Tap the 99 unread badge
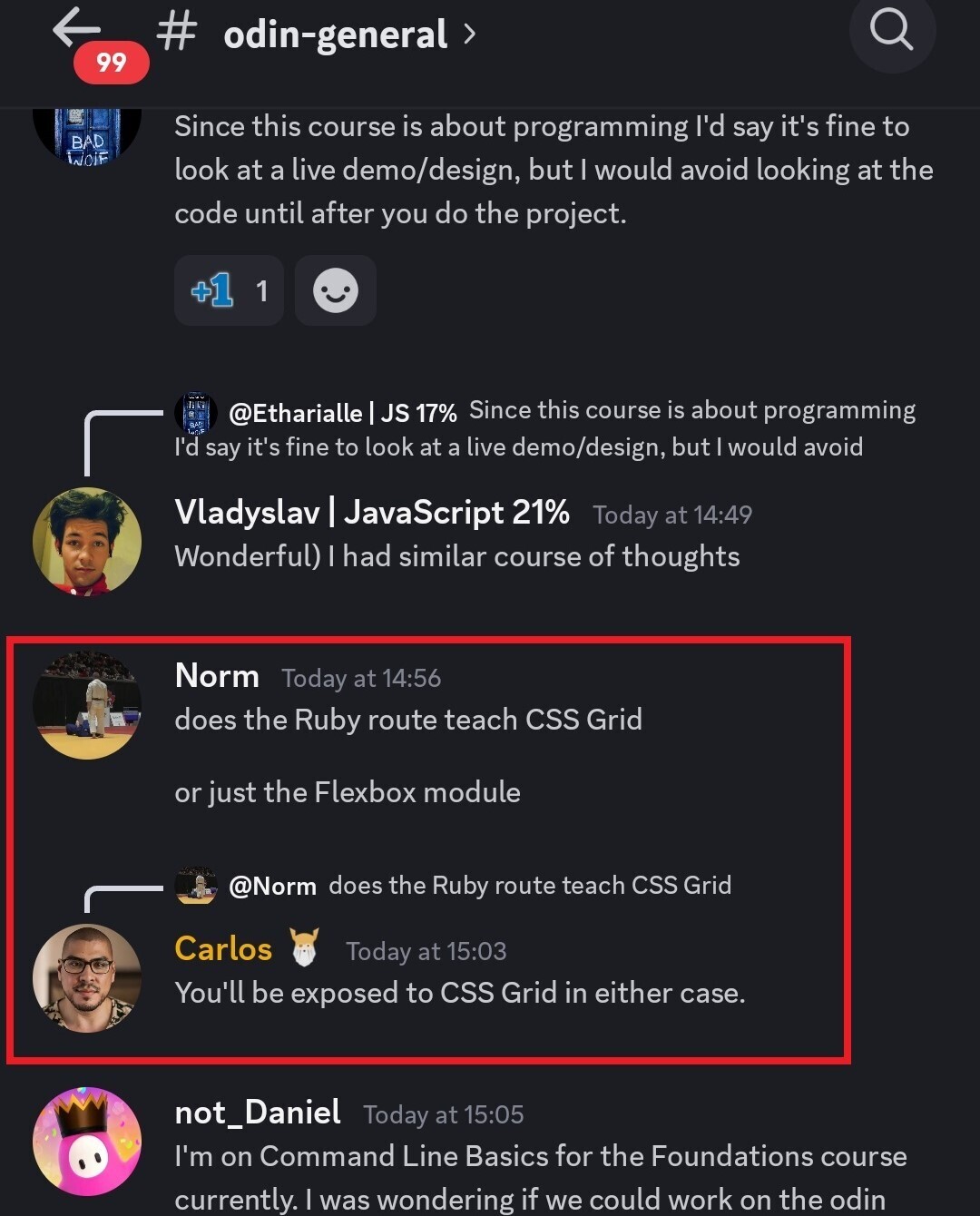The height and width of the screenshot is (1216, 980). (111, 63)
